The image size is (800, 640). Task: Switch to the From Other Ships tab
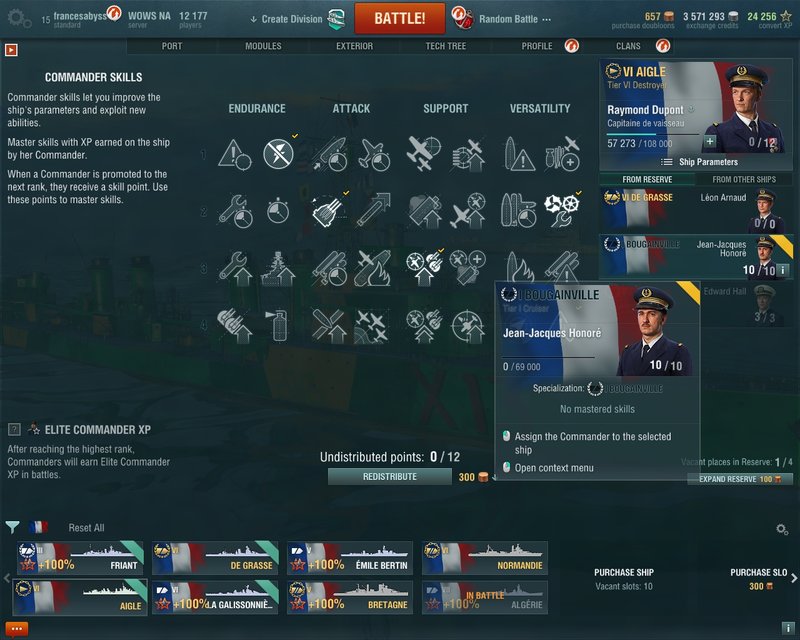[x=744, y=179]
